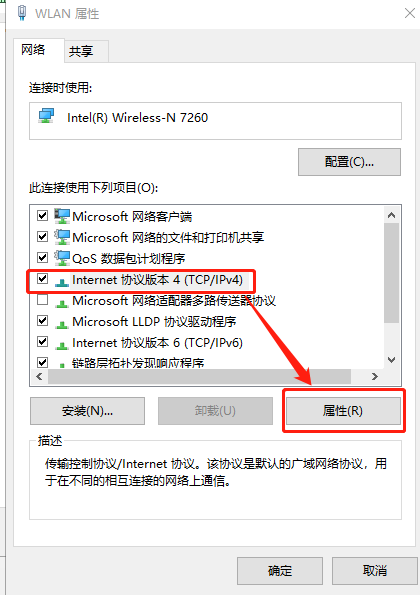
Task: Toggle the Internet 协议版本 6 (TCP/IPv6) checkbox
Action: pos(42,342)
